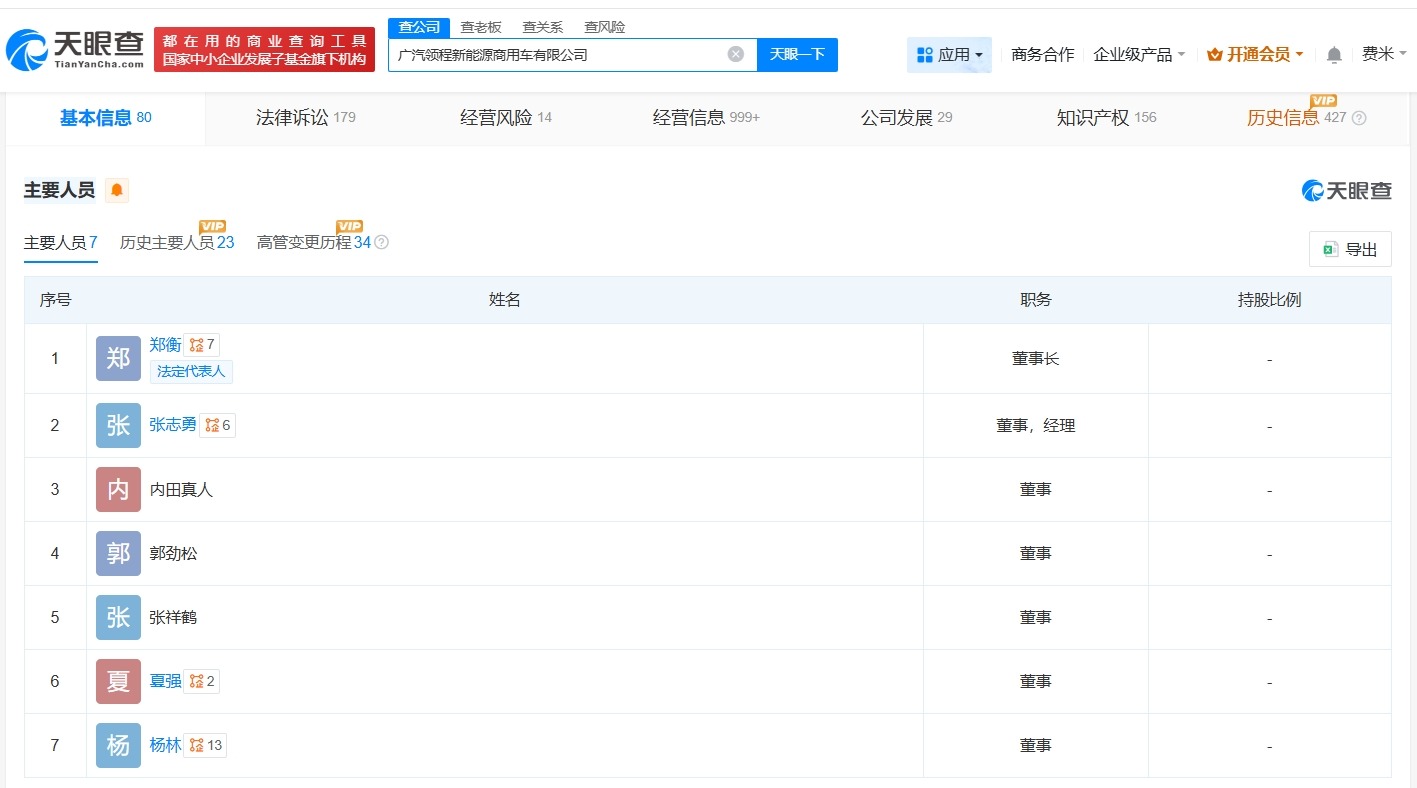1417x788 pixels.
Task: Click the 天眼一下 search button
Action: 797,54
